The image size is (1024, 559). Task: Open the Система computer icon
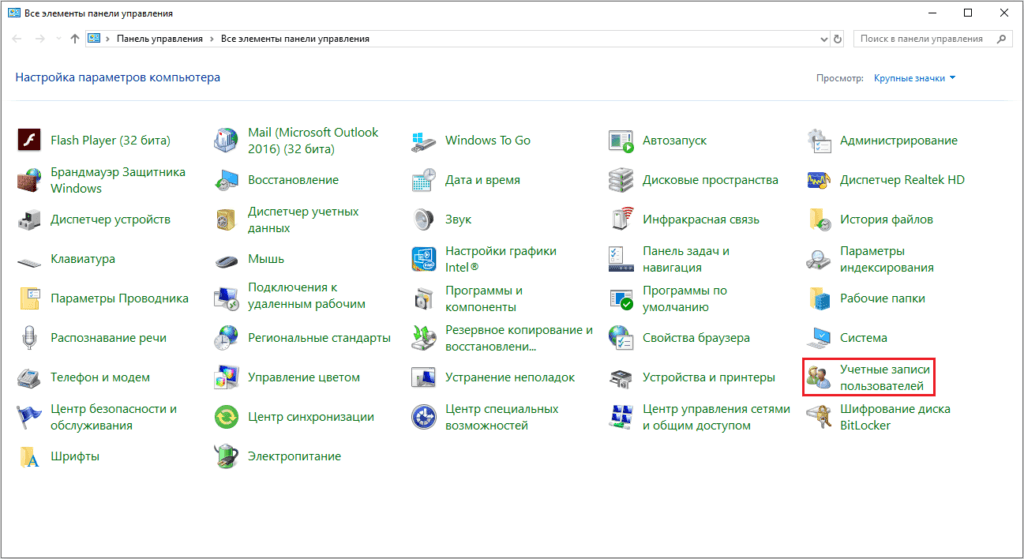click(x=818, y=338)
